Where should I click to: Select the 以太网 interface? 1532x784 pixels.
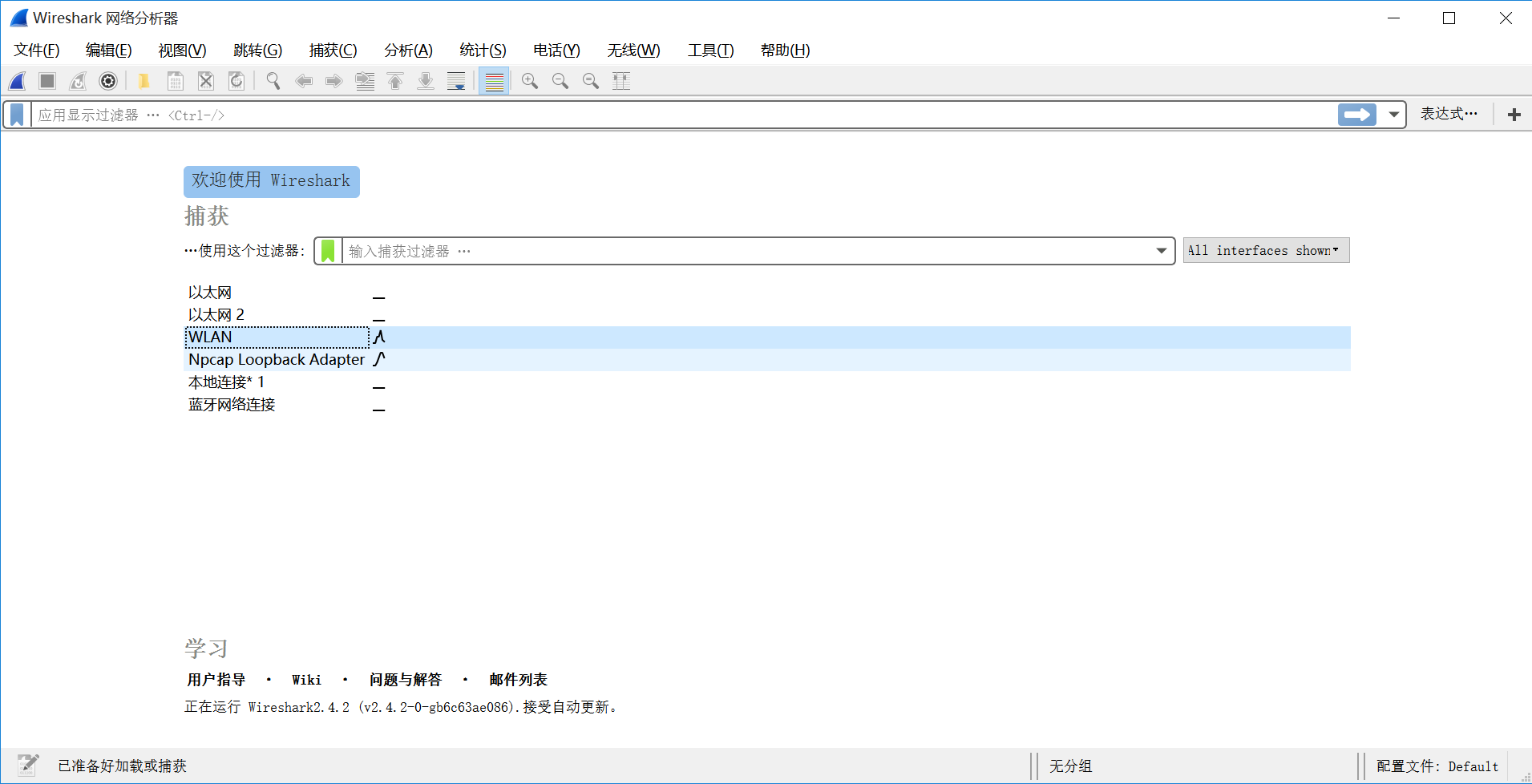[x=767, y=293]
